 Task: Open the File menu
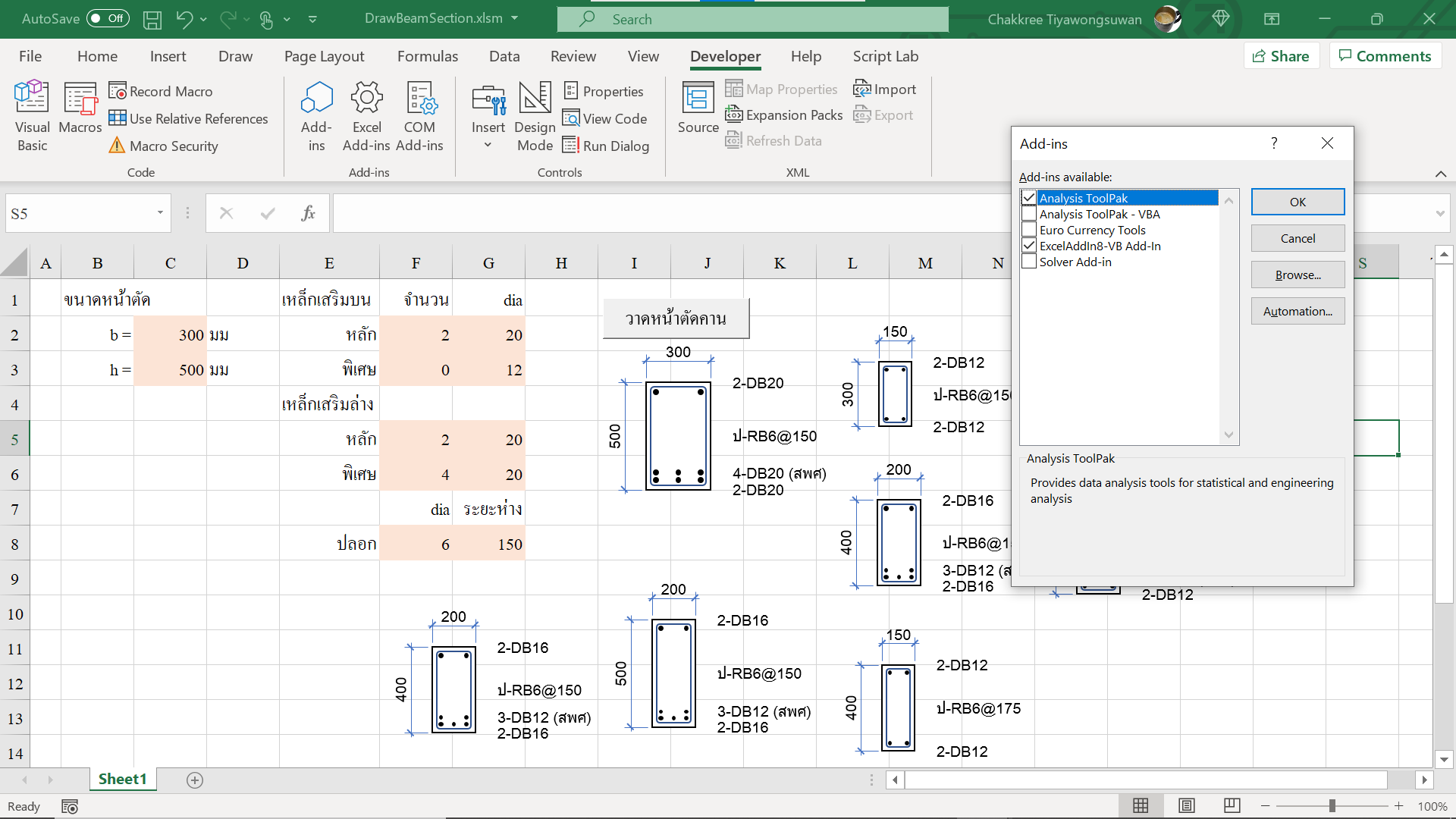[x=30, y=56]
